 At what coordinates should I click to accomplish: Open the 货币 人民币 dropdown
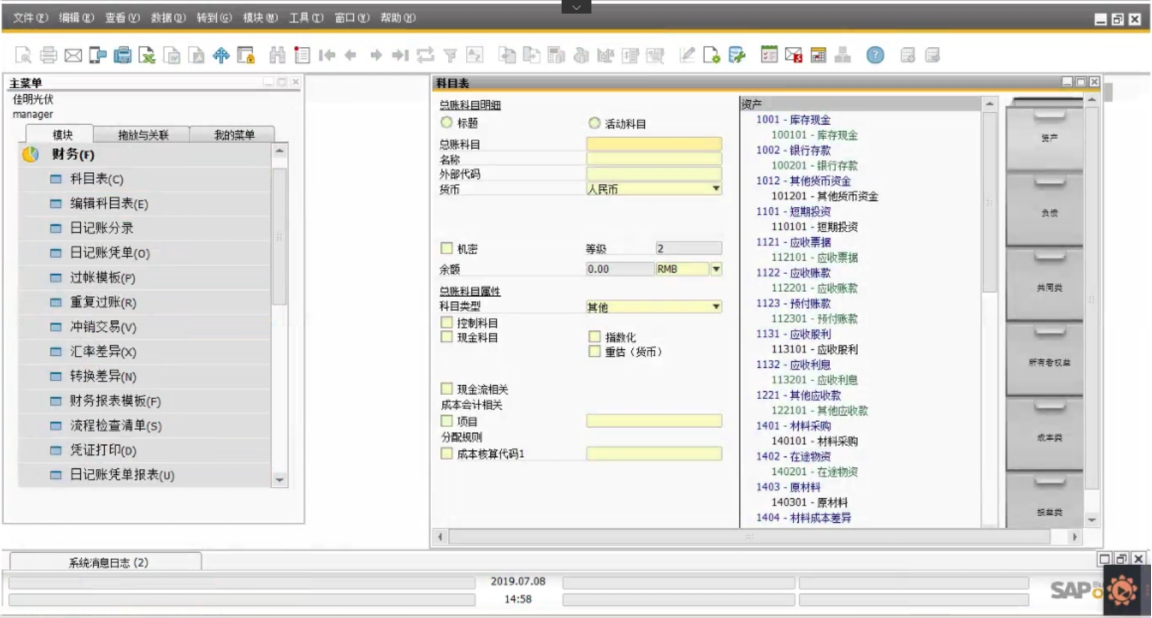pyautogui.click(x=716, y=189)
